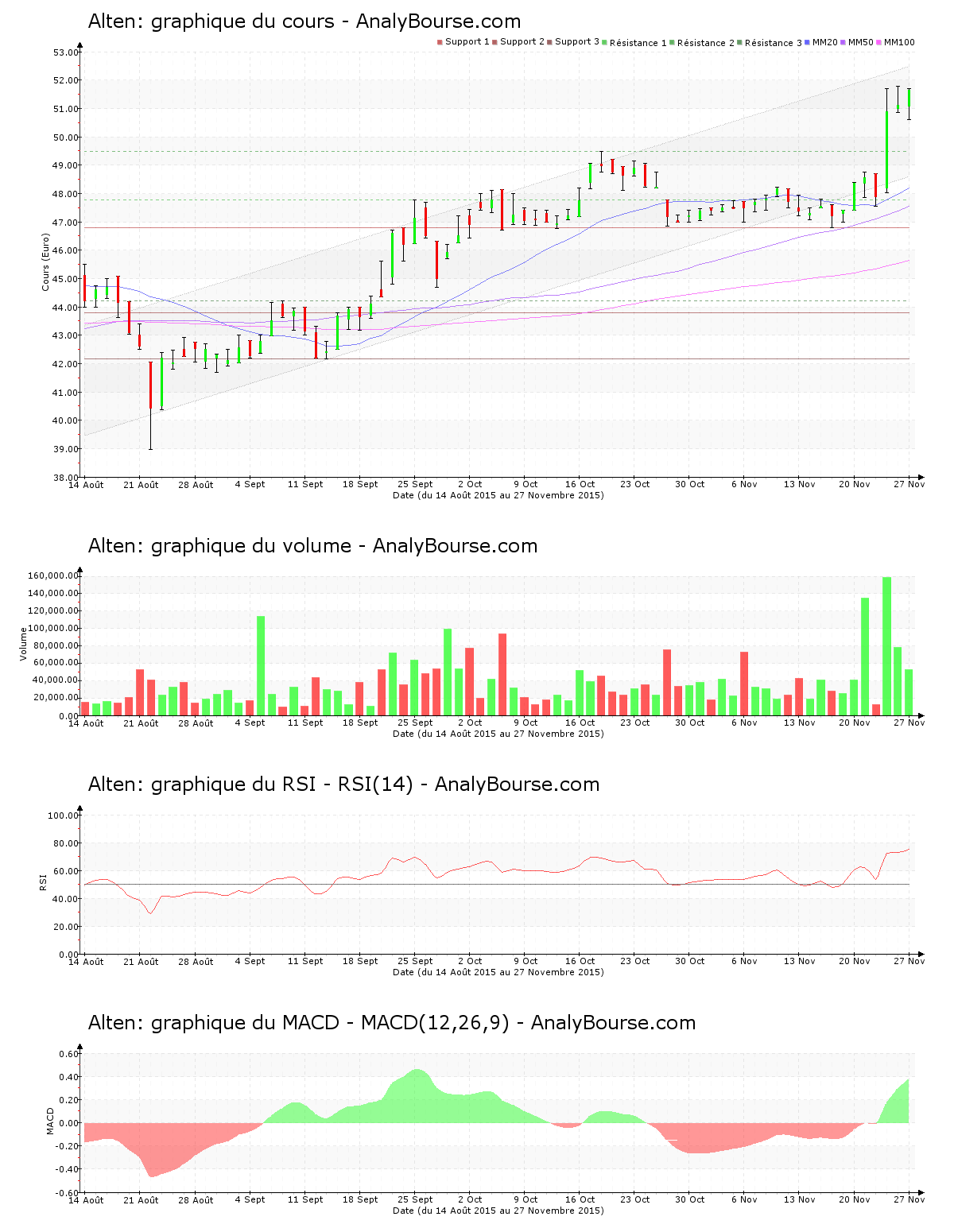This screenshot has width=954, height=1232.
Task: Click the blue square beside MM20
Action: [808, 42]
